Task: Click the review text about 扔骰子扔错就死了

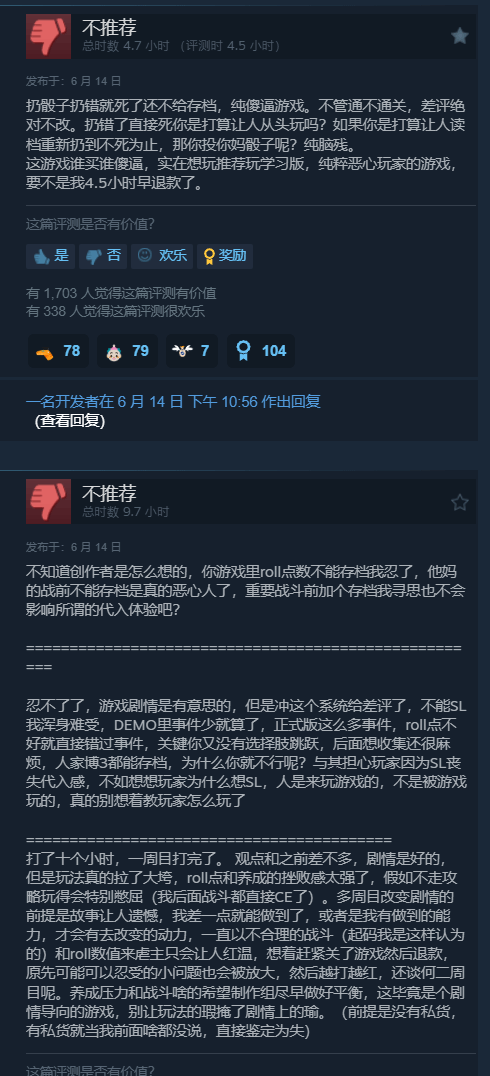Action: pos(246,146)
